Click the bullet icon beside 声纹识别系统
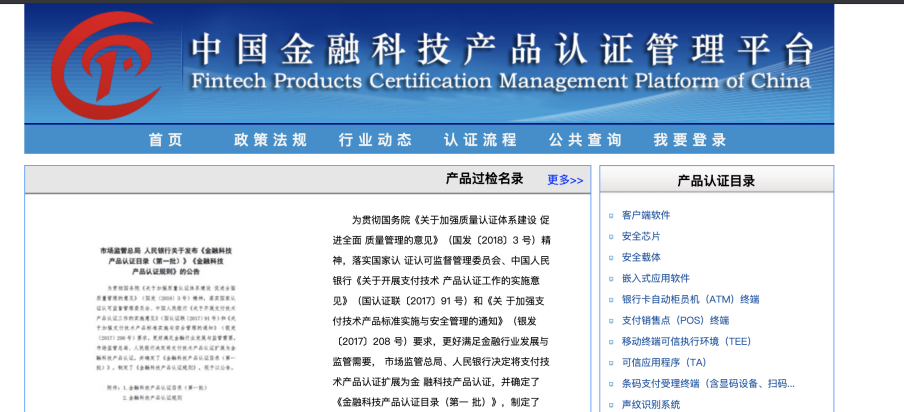Screen dimensions: 904x412 pos(611,405)
